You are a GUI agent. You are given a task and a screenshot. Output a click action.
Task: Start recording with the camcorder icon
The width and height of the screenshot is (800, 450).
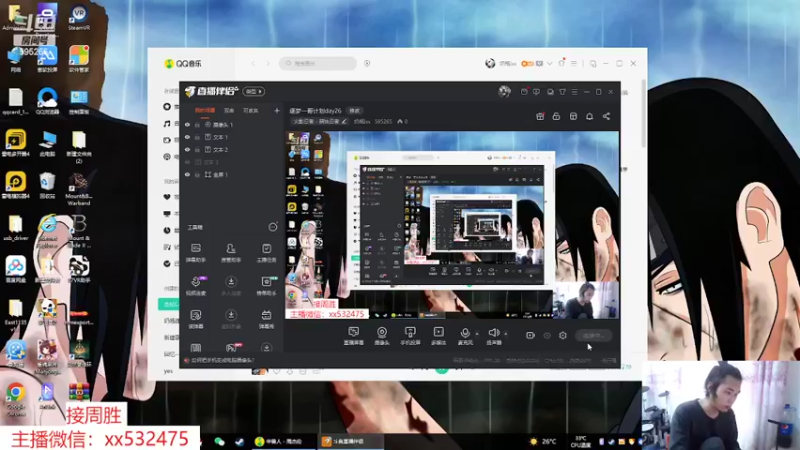click(531, 335)
